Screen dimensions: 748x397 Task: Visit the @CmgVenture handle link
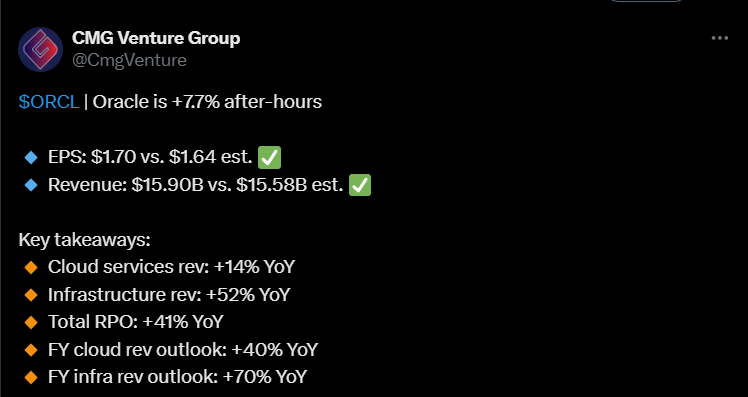(129, 60)
